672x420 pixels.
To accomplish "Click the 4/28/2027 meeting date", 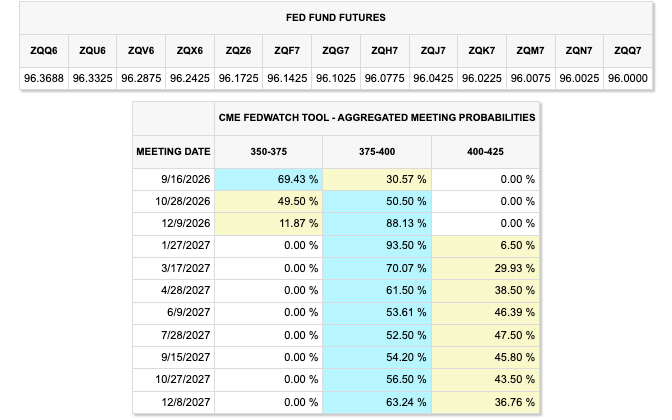I will click(174, 291).
